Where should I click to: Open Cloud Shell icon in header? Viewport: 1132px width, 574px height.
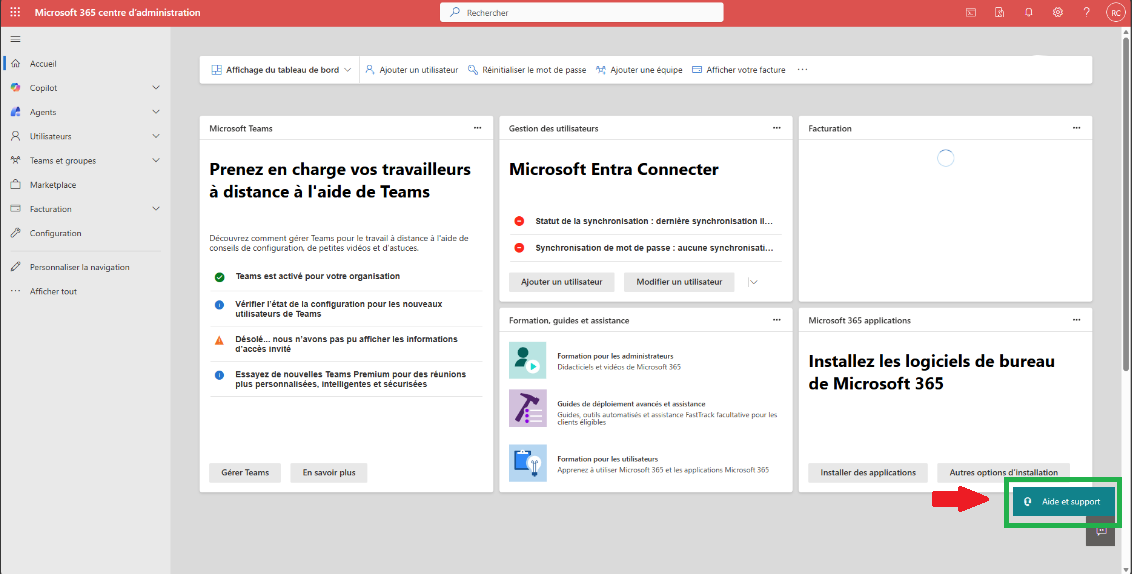click(971, 12)
